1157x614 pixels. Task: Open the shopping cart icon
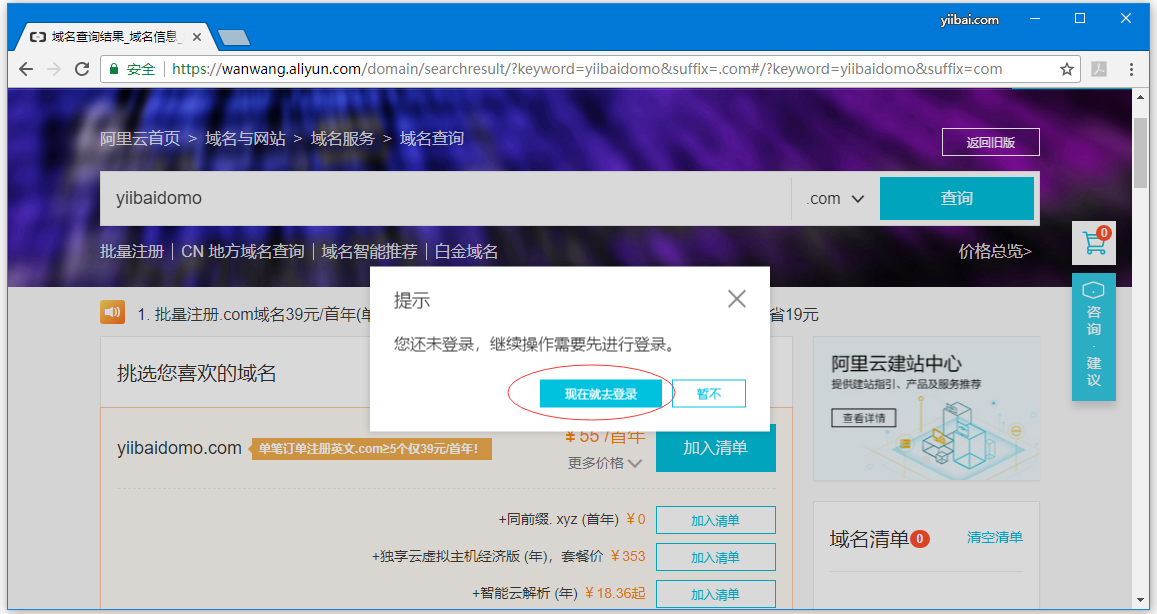(x=1093, y=242)
